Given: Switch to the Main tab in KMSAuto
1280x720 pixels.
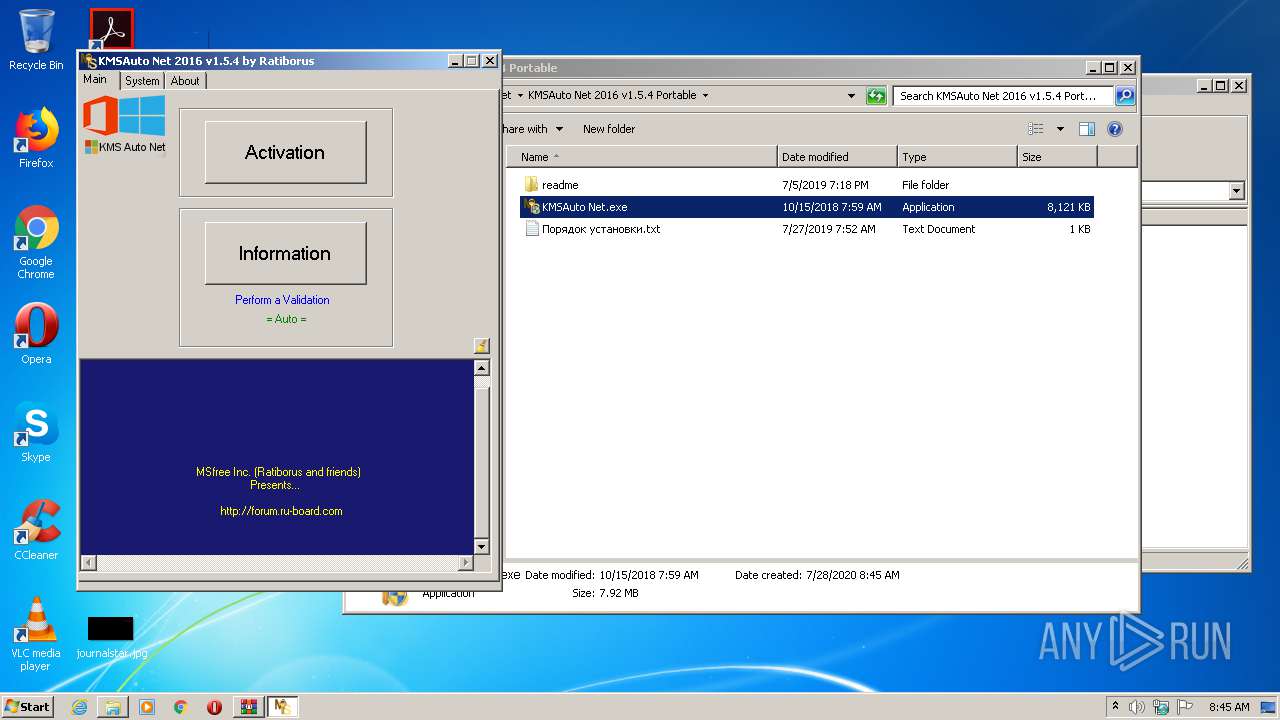Looking at the screenshot, I should (95, 79).
